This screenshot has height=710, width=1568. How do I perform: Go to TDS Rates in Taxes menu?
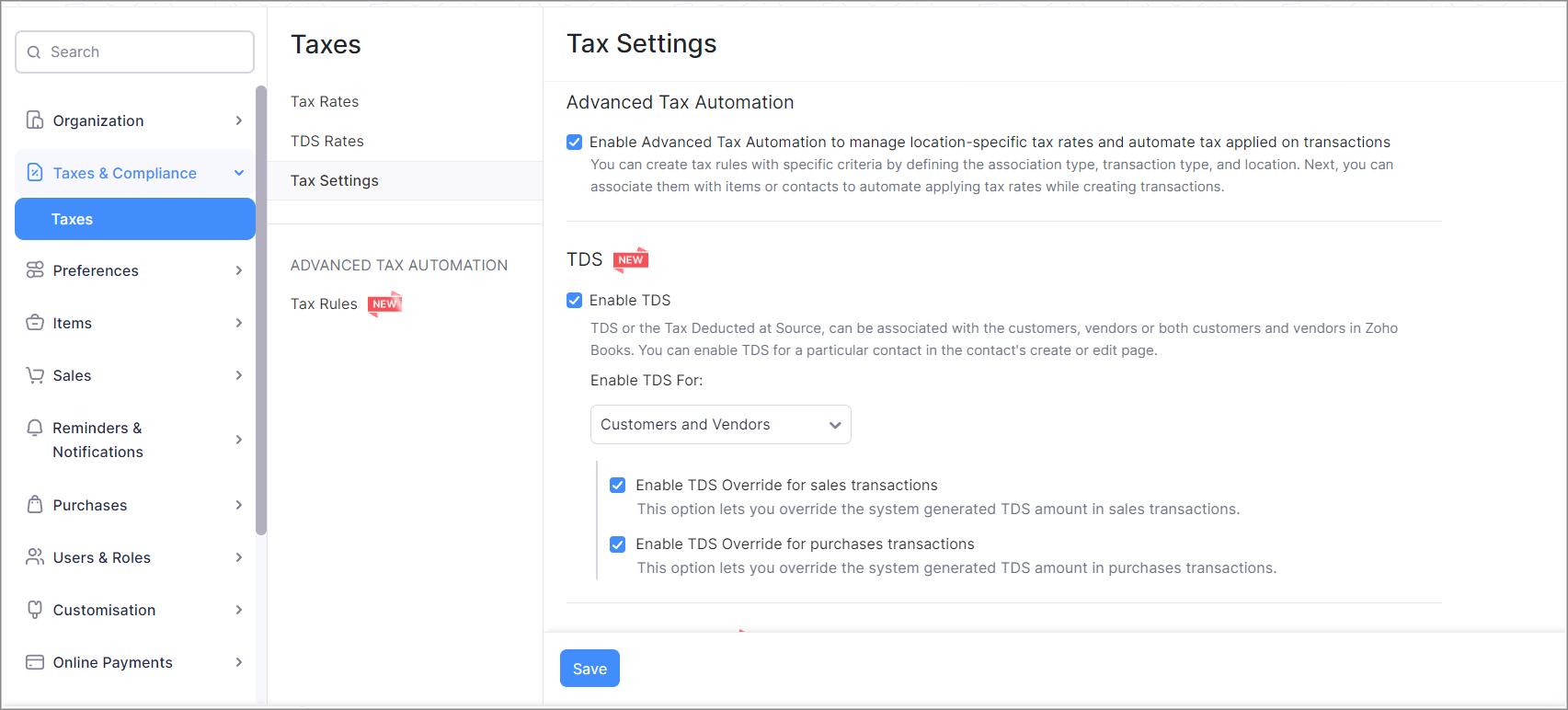point(327,142)
